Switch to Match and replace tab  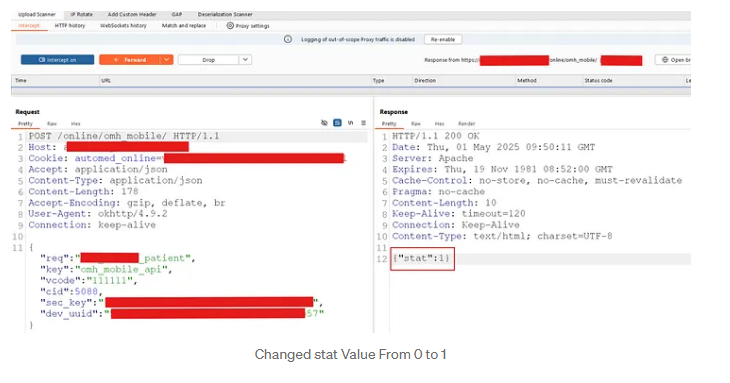tap(184, 26)
